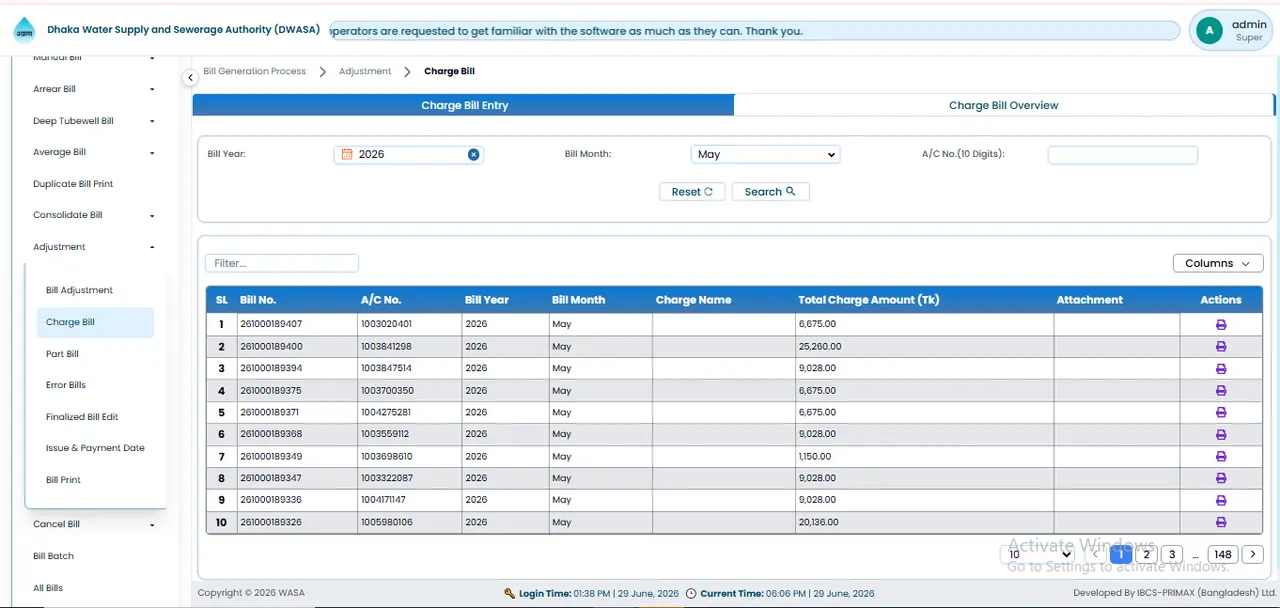
Task: Open Error Bills in the sidebar
Action: (66, 385)
